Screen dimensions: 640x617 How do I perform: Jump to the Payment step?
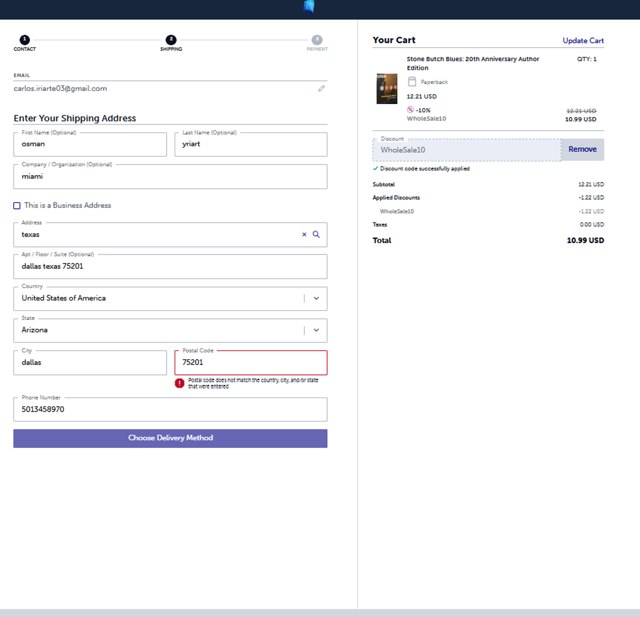[x=316, y=40]
